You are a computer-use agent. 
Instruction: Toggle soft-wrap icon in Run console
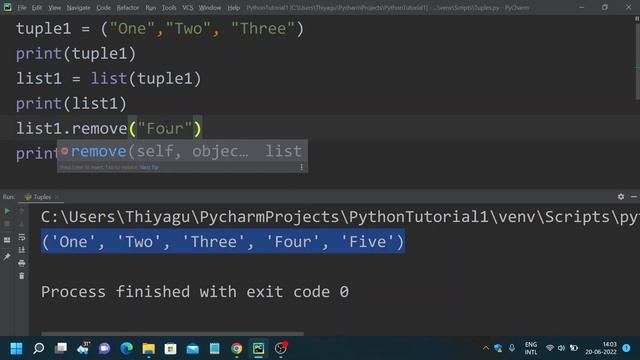point(22,237)
